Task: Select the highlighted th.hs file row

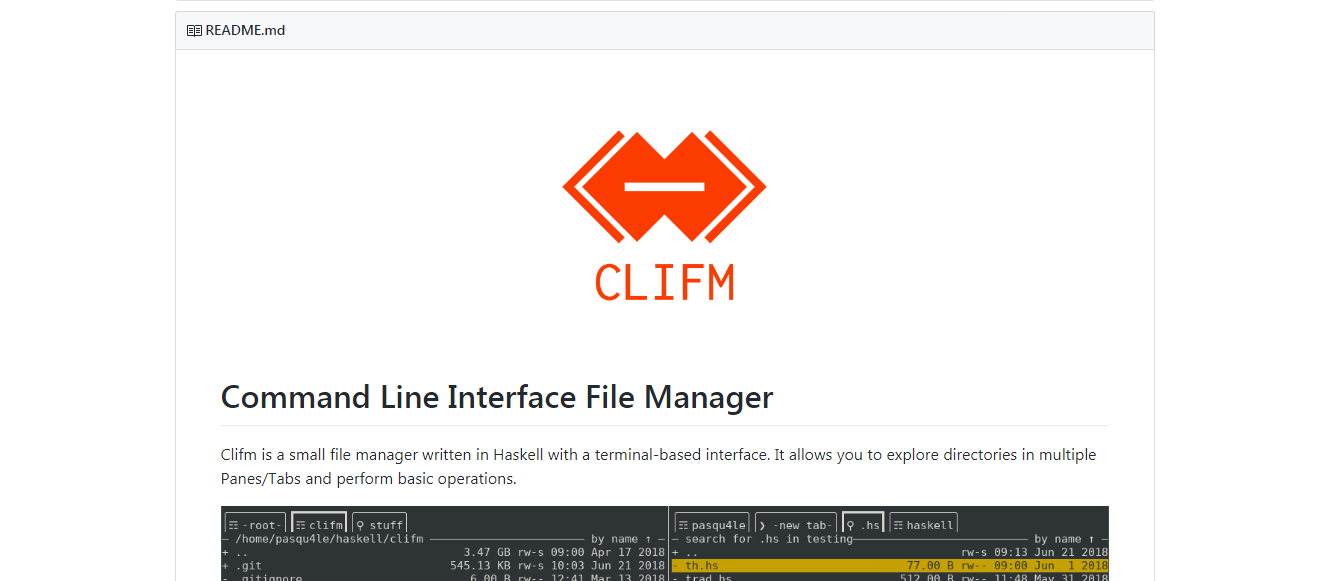Action: 890,565
